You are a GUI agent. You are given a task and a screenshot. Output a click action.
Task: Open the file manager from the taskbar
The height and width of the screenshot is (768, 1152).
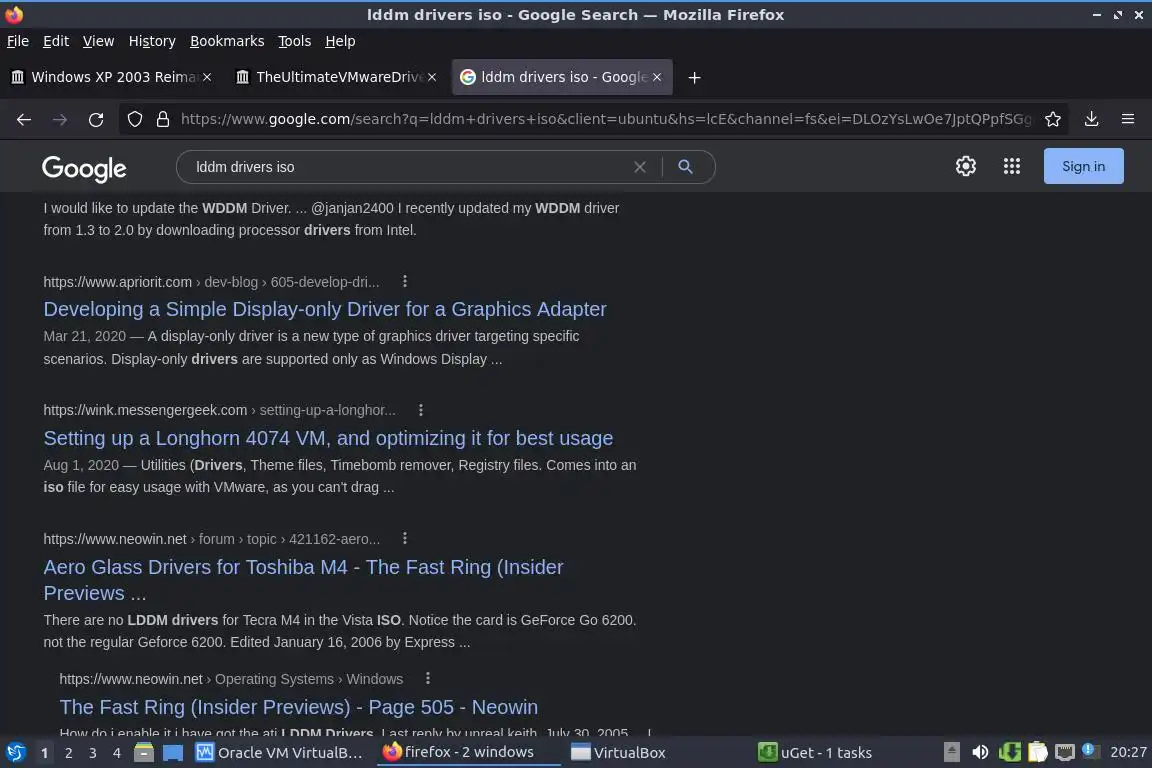144,752
